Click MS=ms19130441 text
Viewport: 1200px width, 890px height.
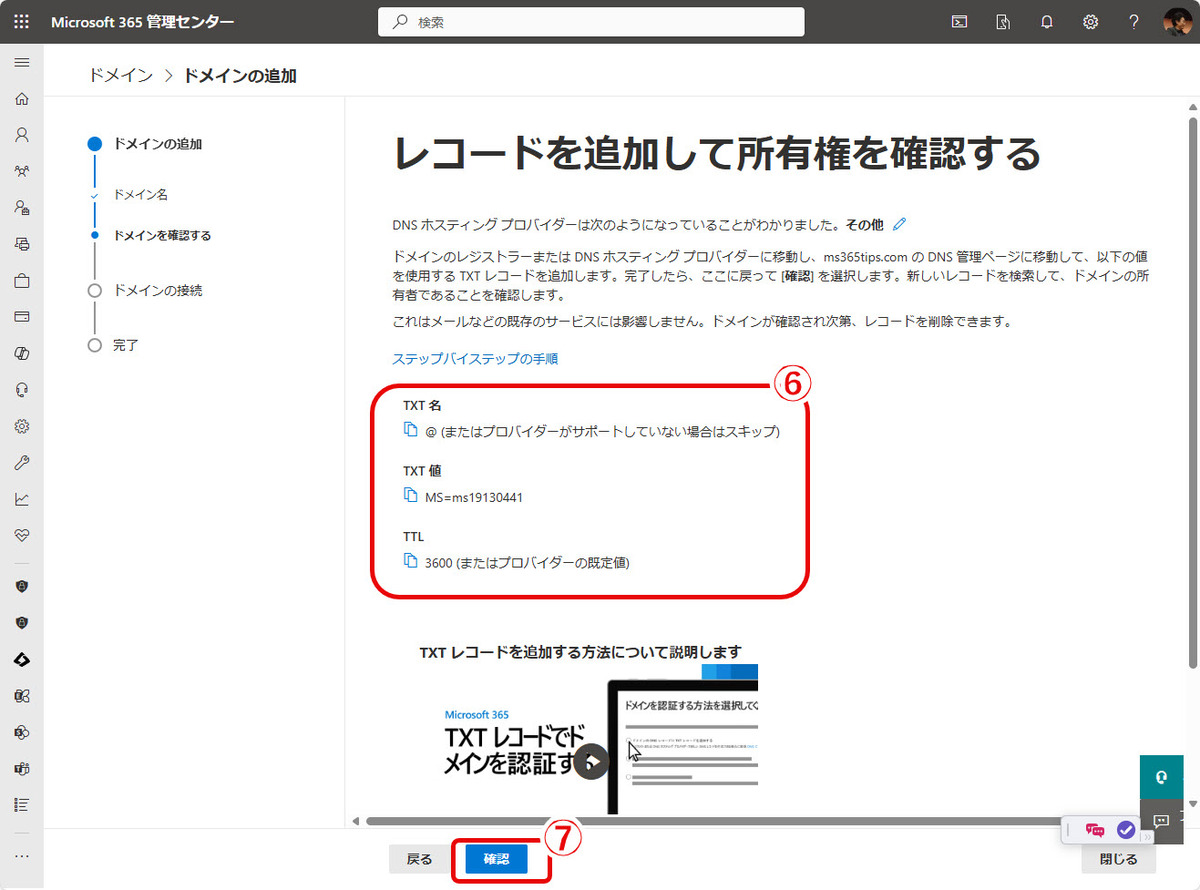[474, 496]
